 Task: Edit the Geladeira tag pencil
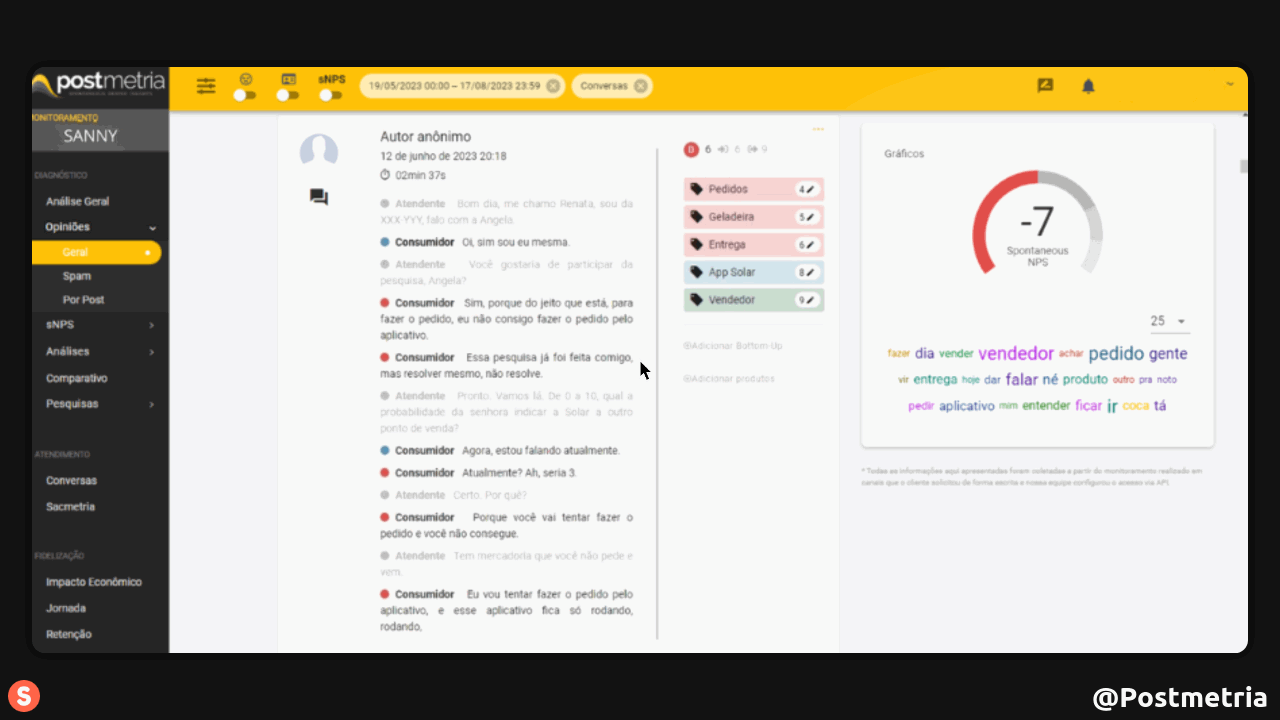click(811, 217)
